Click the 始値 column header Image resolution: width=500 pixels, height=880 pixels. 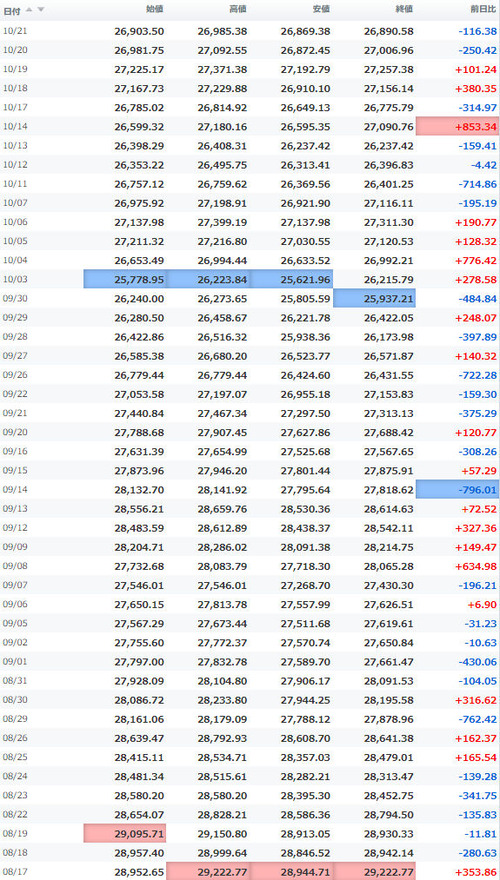pos(154,10)
